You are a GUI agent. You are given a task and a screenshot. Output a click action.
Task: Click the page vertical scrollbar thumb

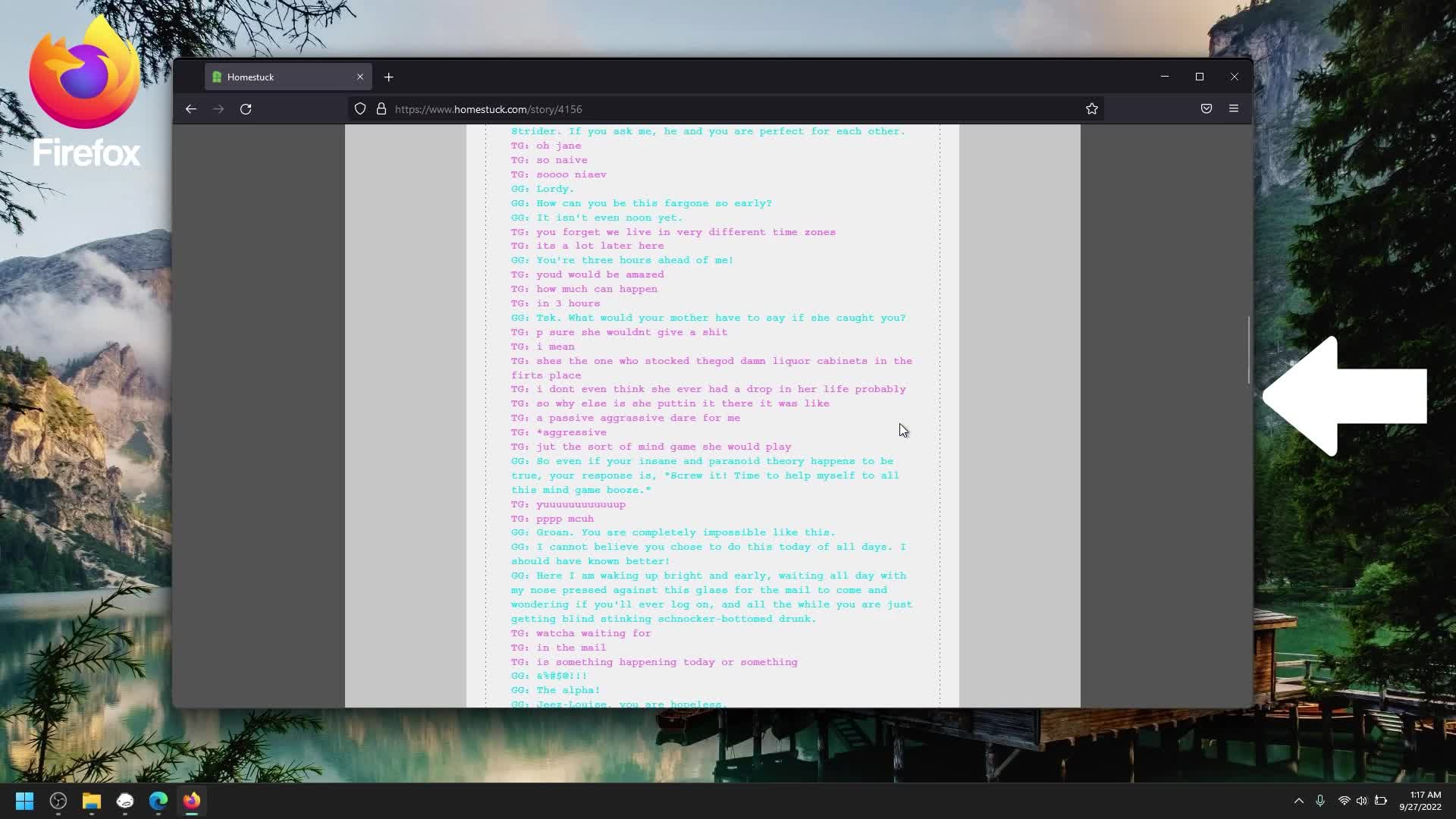(1248, 350)
